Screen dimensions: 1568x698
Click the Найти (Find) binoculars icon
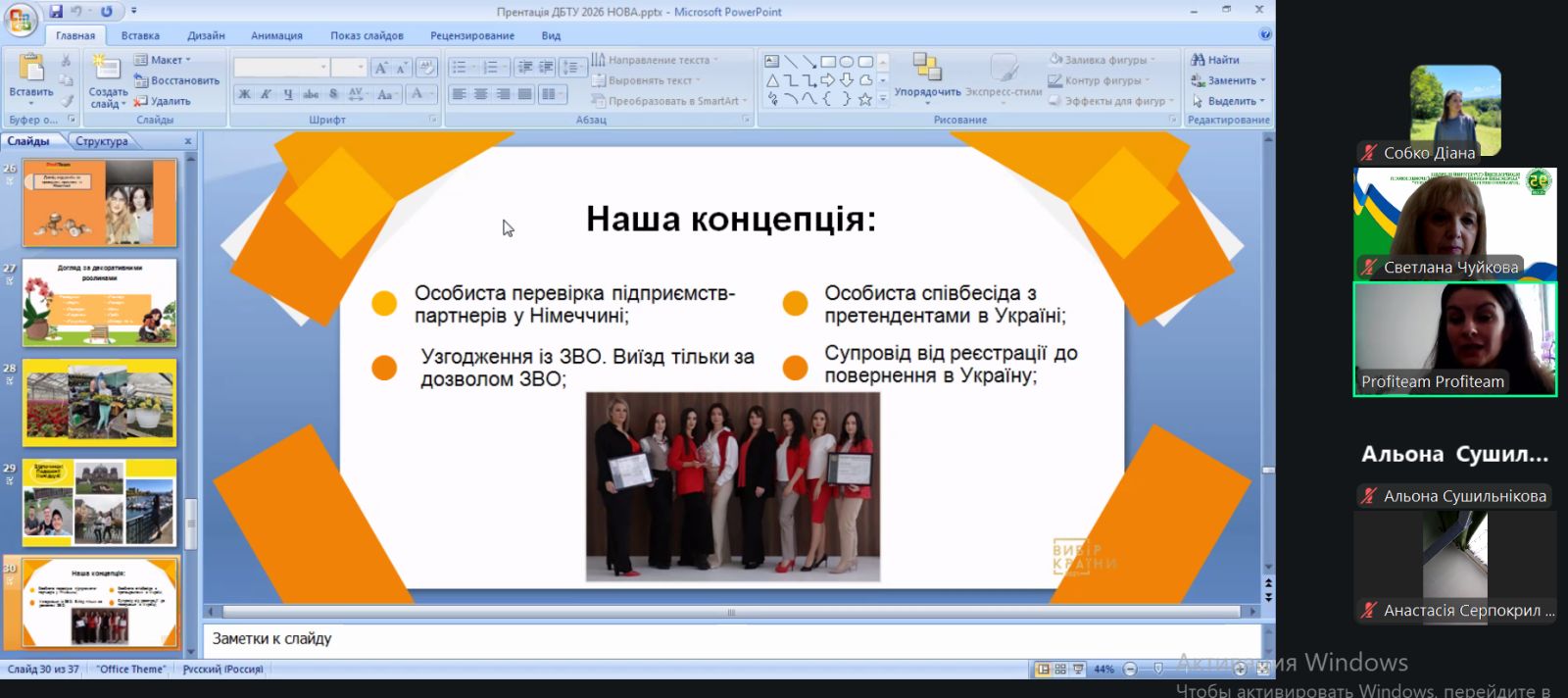[x=1198, y=60]
